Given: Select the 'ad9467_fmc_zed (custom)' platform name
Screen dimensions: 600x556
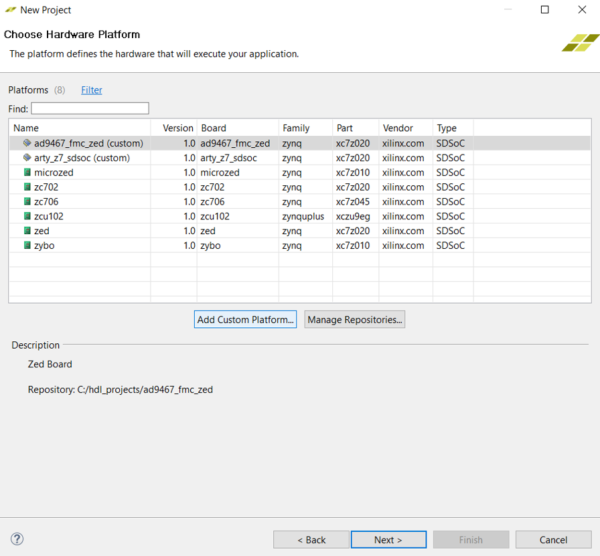Looking at the screenshot, I should click(x=89, y=143).
